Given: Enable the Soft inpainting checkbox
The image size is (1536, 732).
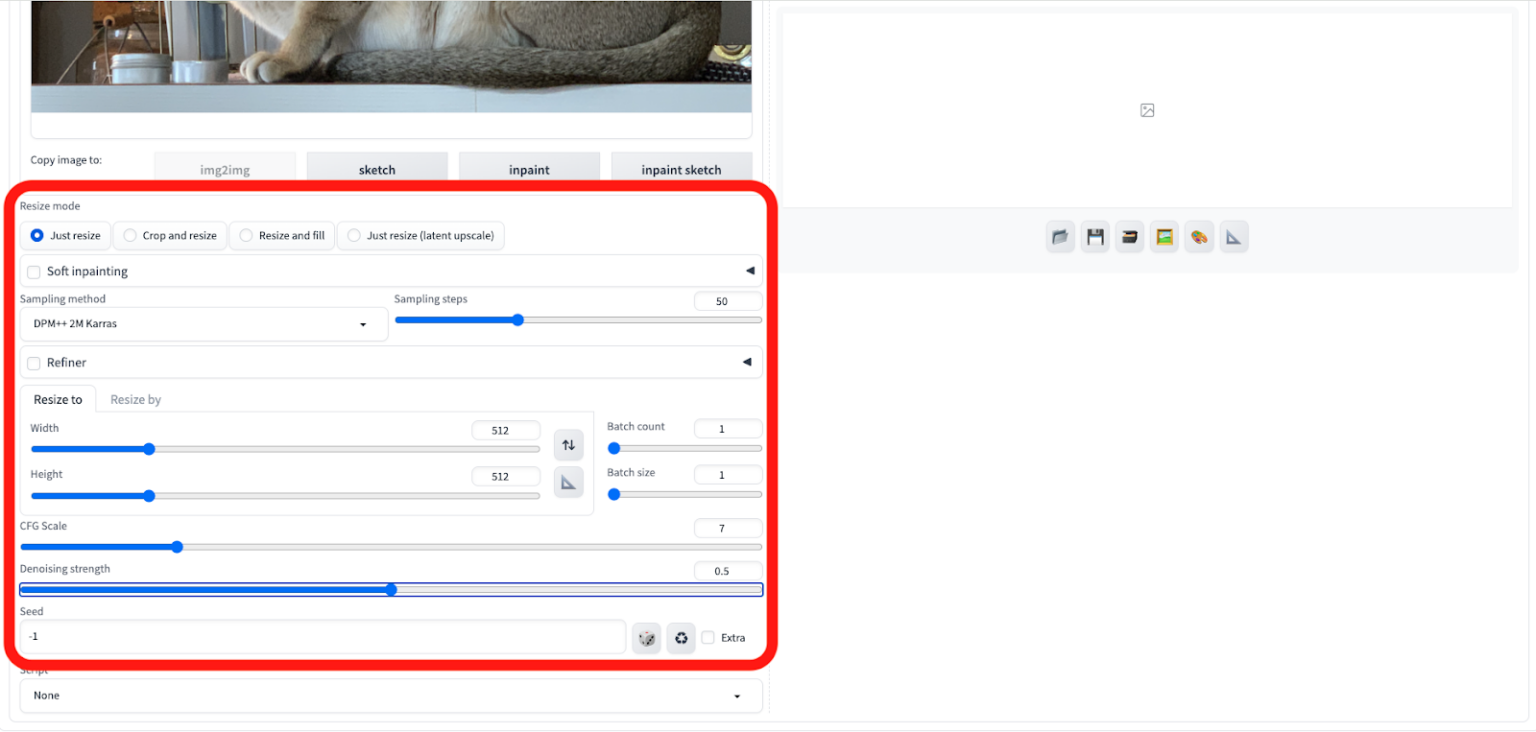Looking at the screenshot, I should pyautogui.click(x=34, y=272).
